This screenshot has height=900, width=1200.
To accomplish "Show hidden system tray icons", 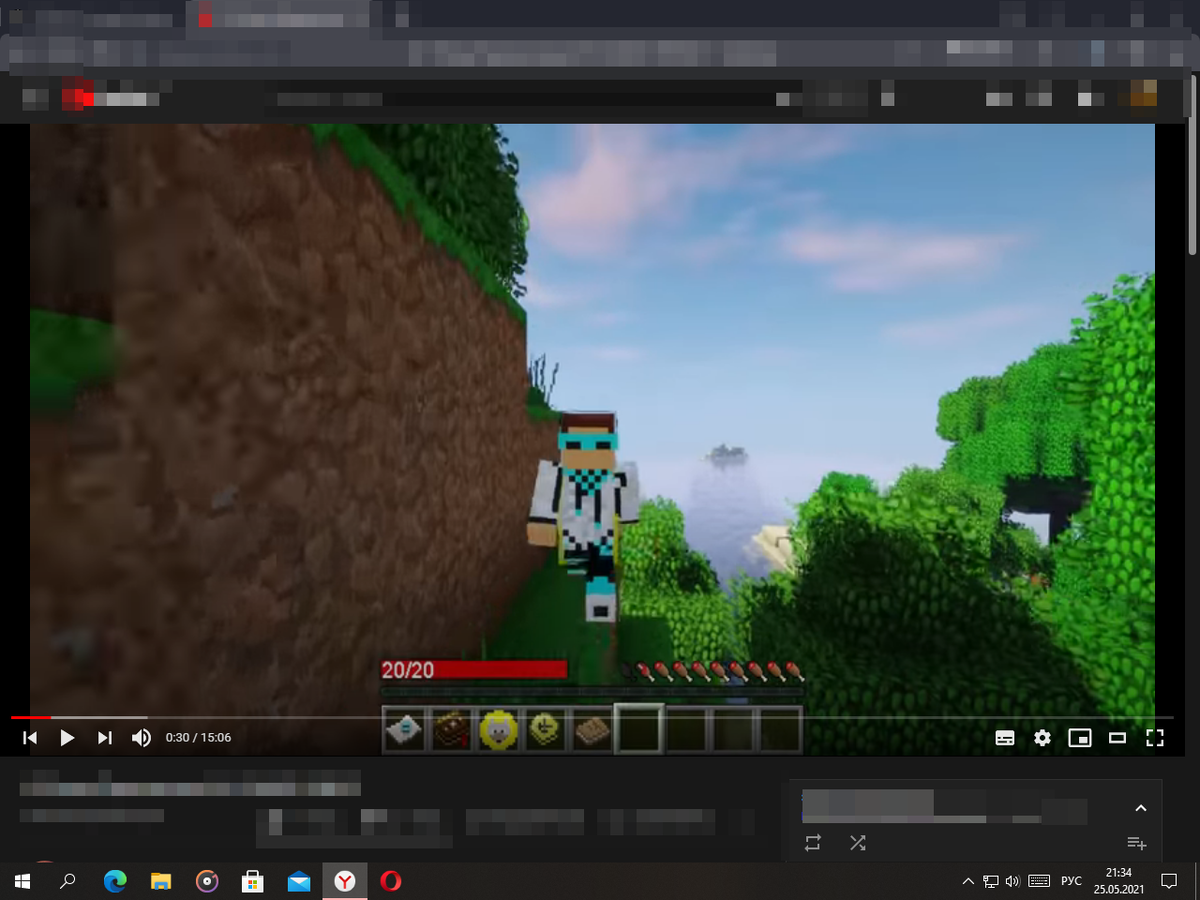I will click(x=967, y=881).
